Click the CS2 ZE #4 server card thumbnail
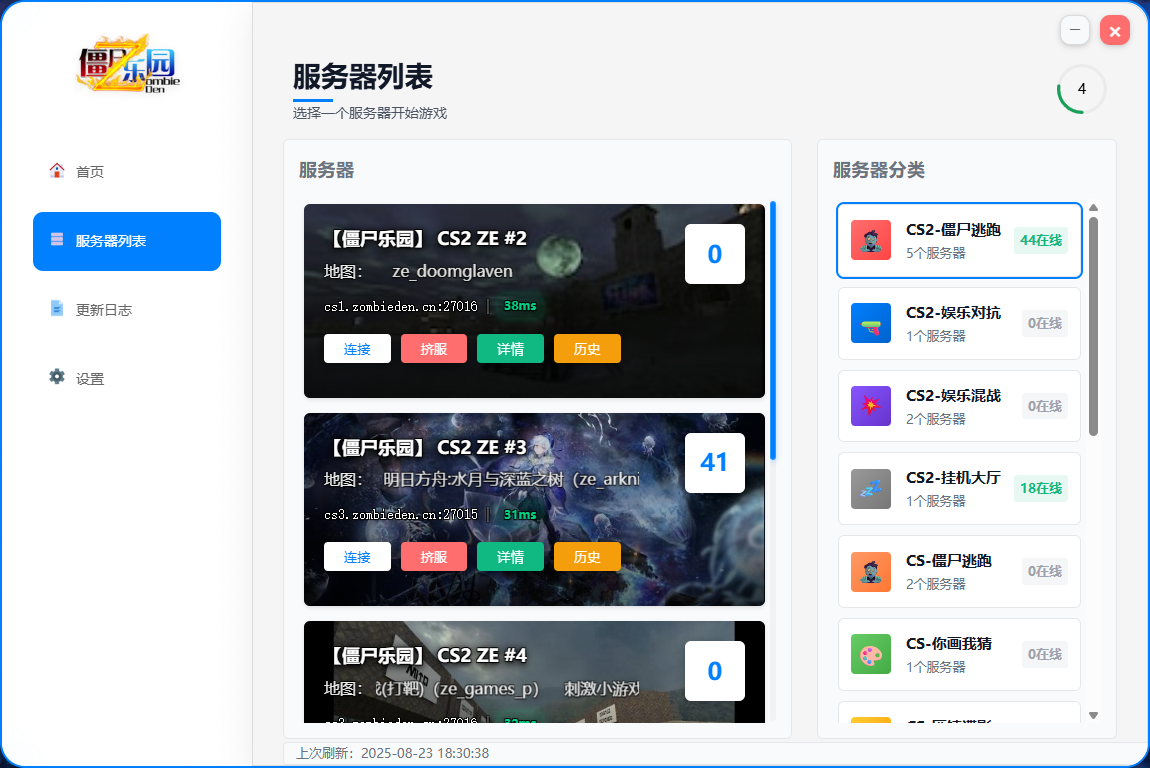1150x768 pixels. click(534, 672)
